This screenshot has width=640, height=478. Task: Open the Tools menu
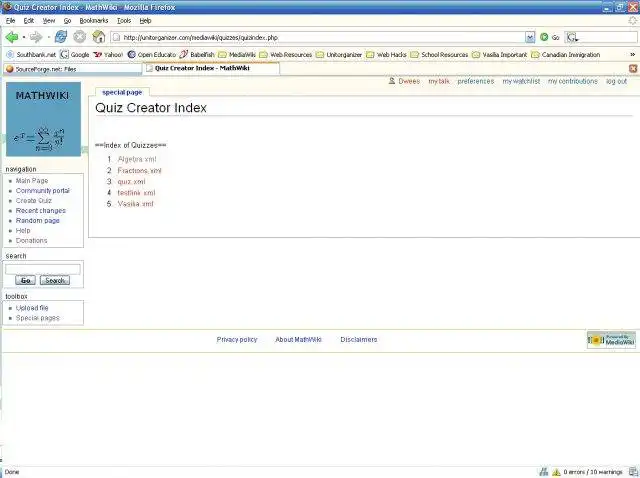pos(124,20)
